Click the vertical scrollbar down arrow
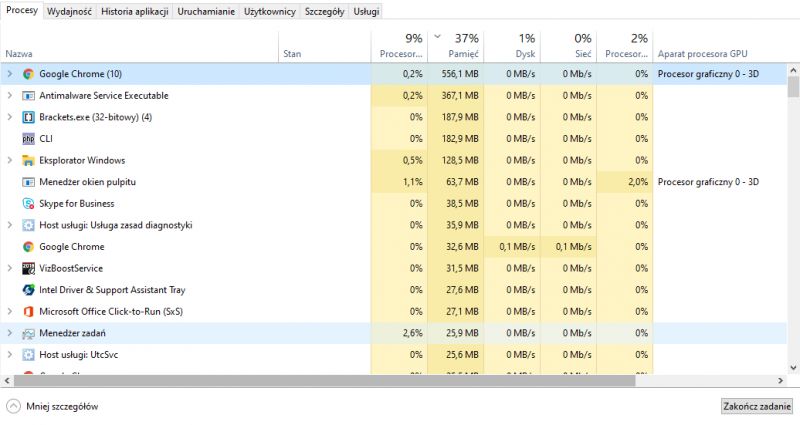800x425 pixels. coord(793,367)
